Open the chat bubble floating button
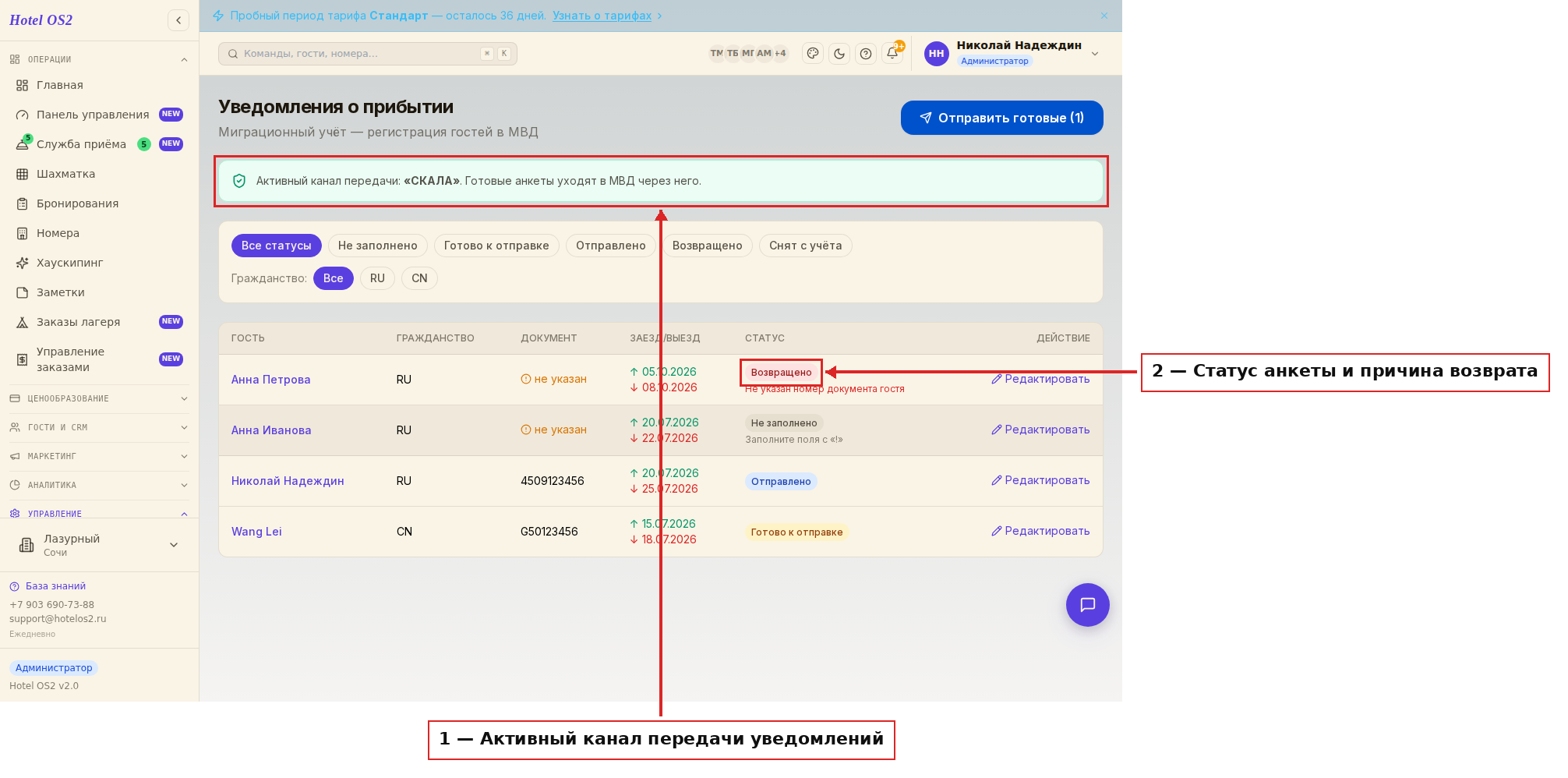1568x778 pixels. pos(1088,605)
